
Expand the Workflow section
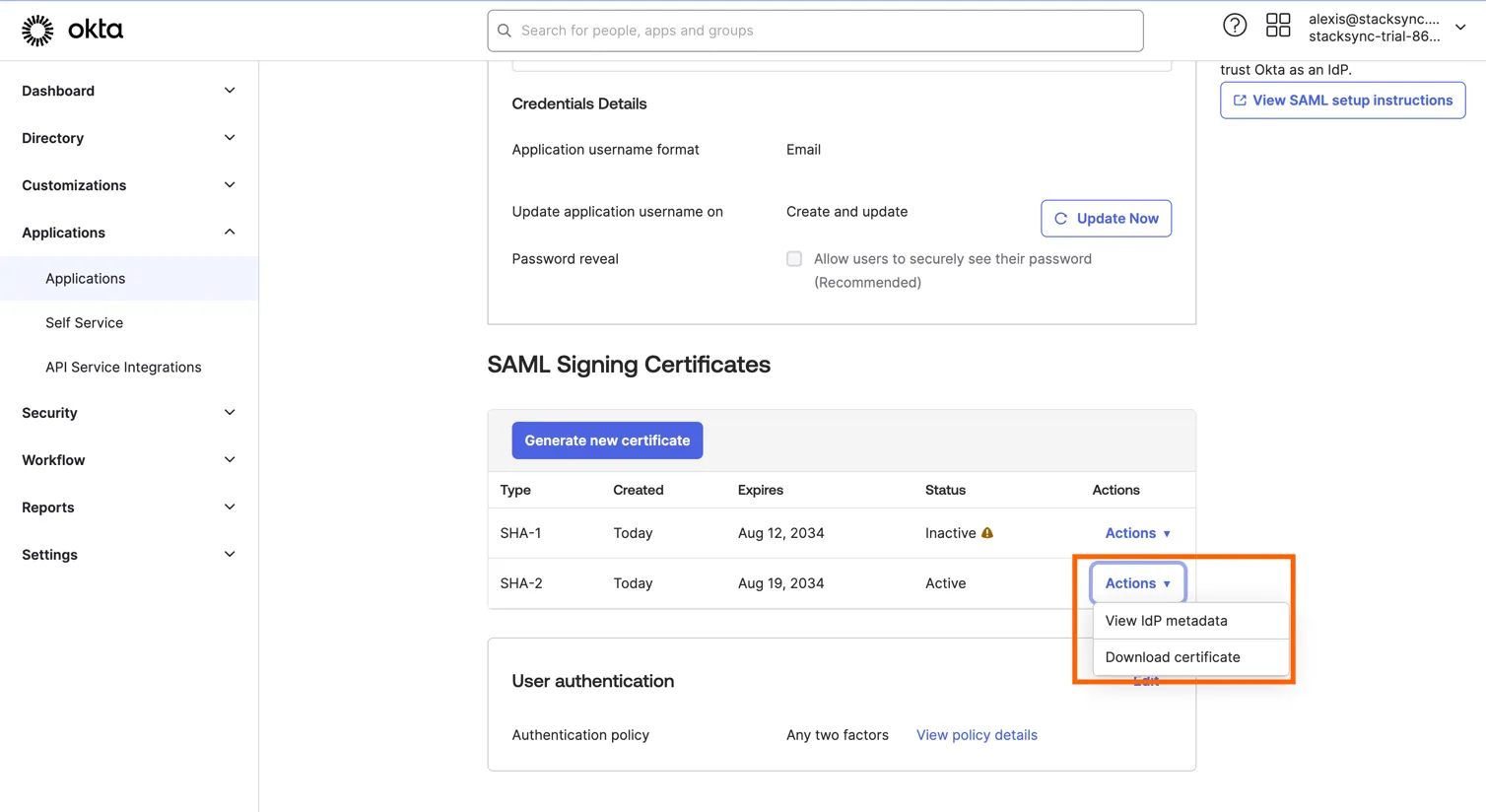[x=129, y=460]
